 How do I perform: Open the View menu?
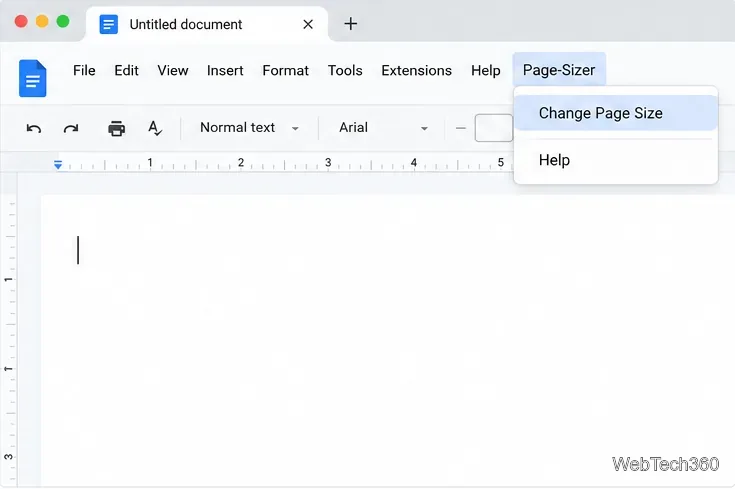[172, 70]
